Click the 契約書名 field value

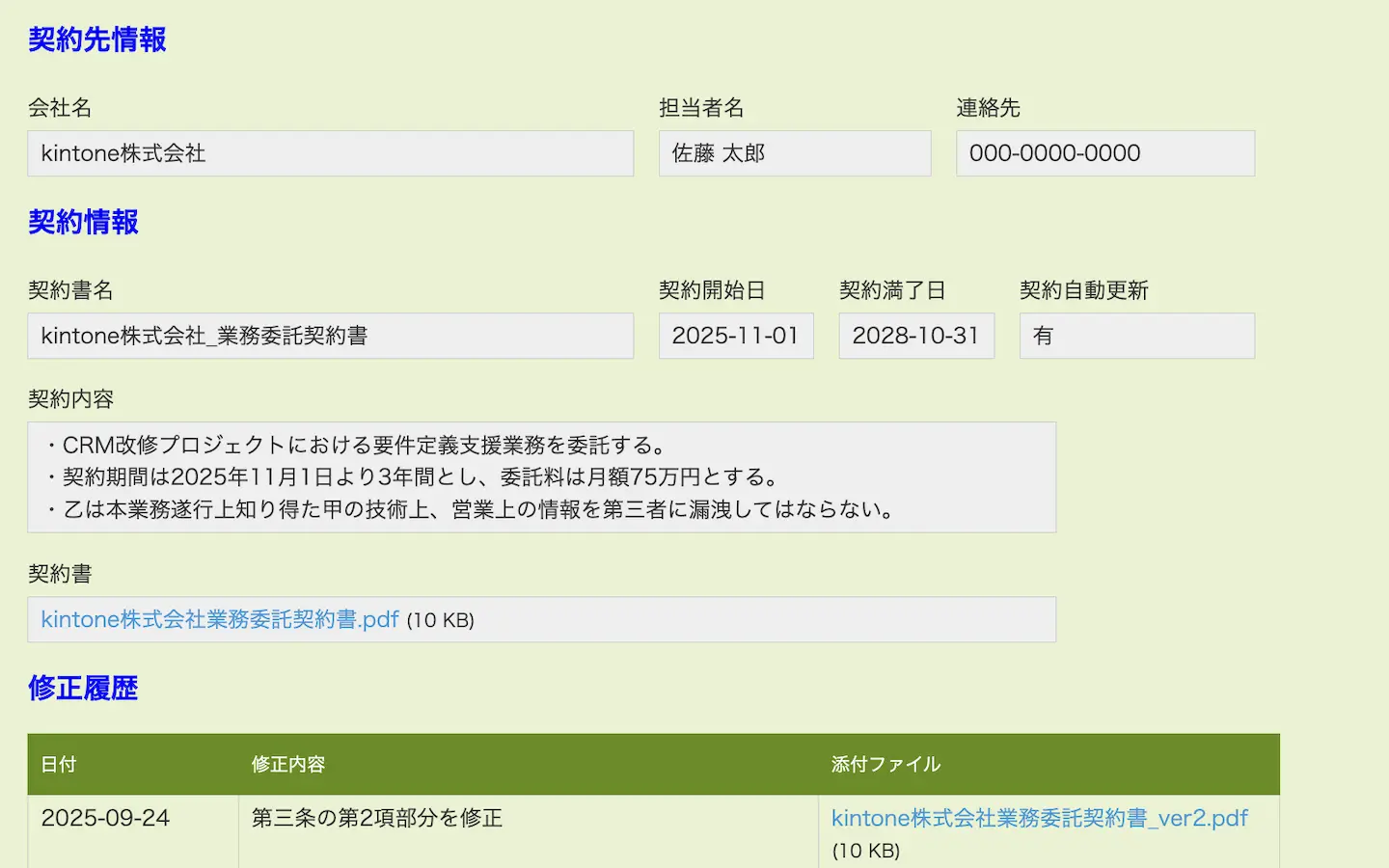(x=330, y=336)
